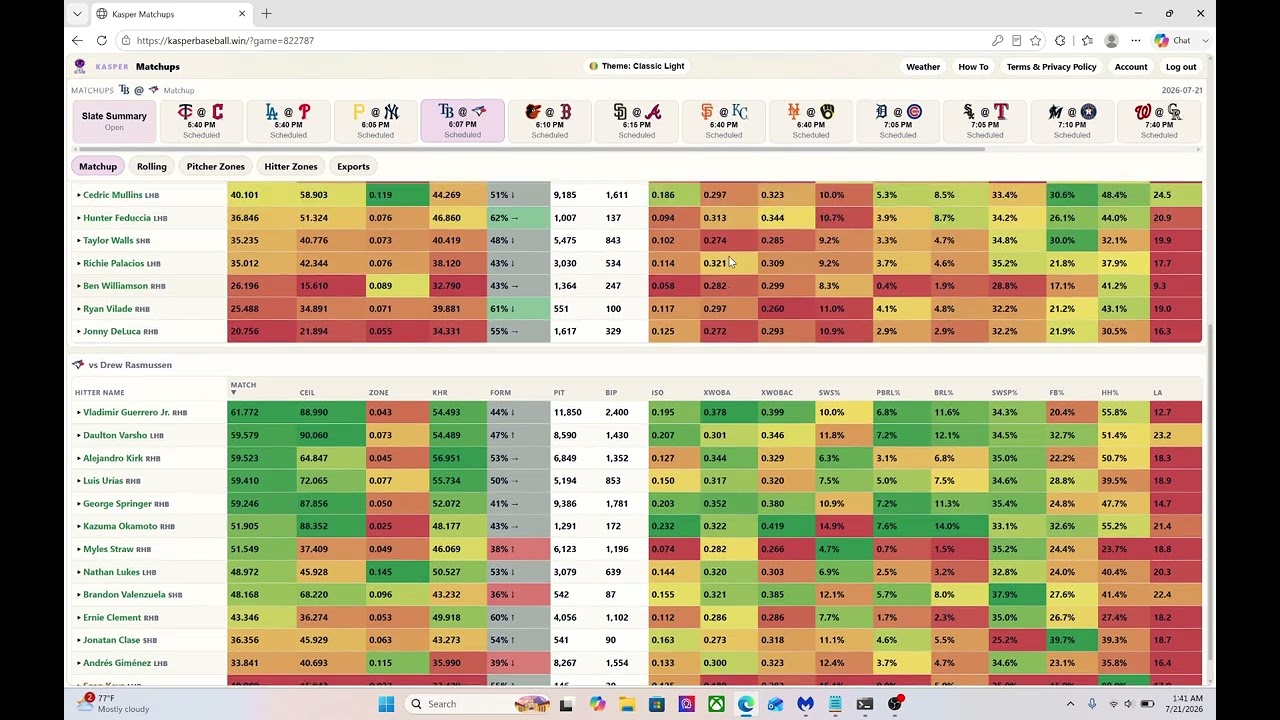Image resolution: width=1280 pixels, height=720 pixels.
Task: Open the reader view icon in the address bar
Action: tap(1016, 40)
